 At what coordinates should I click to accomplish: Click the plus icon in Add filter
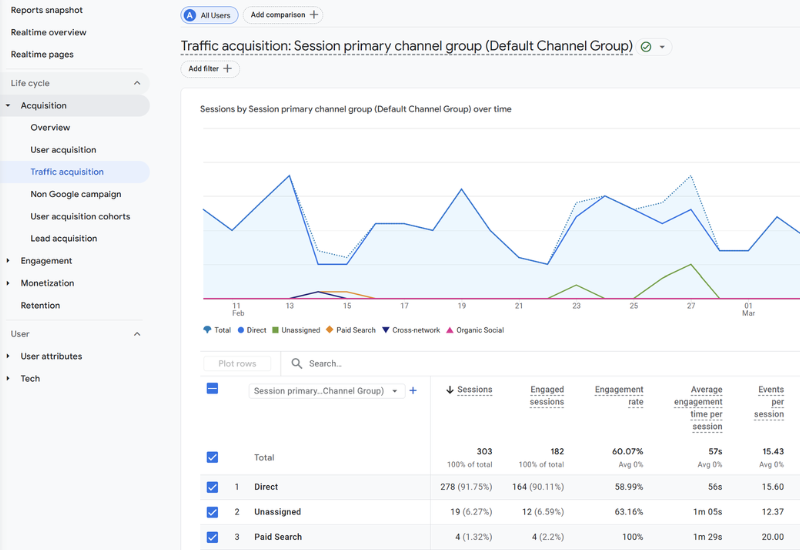pyautogui.click(x=227, y=69)
